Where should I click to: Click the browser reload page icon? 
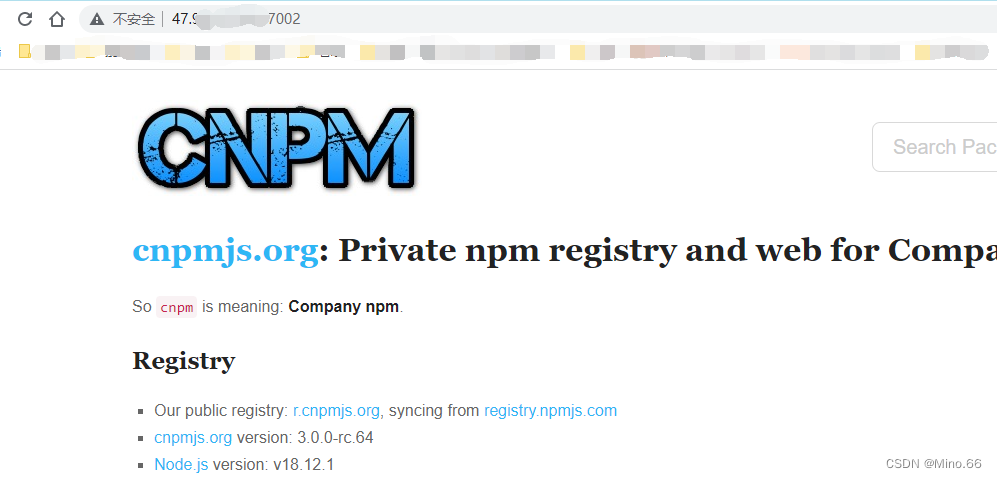click(25, 19)
